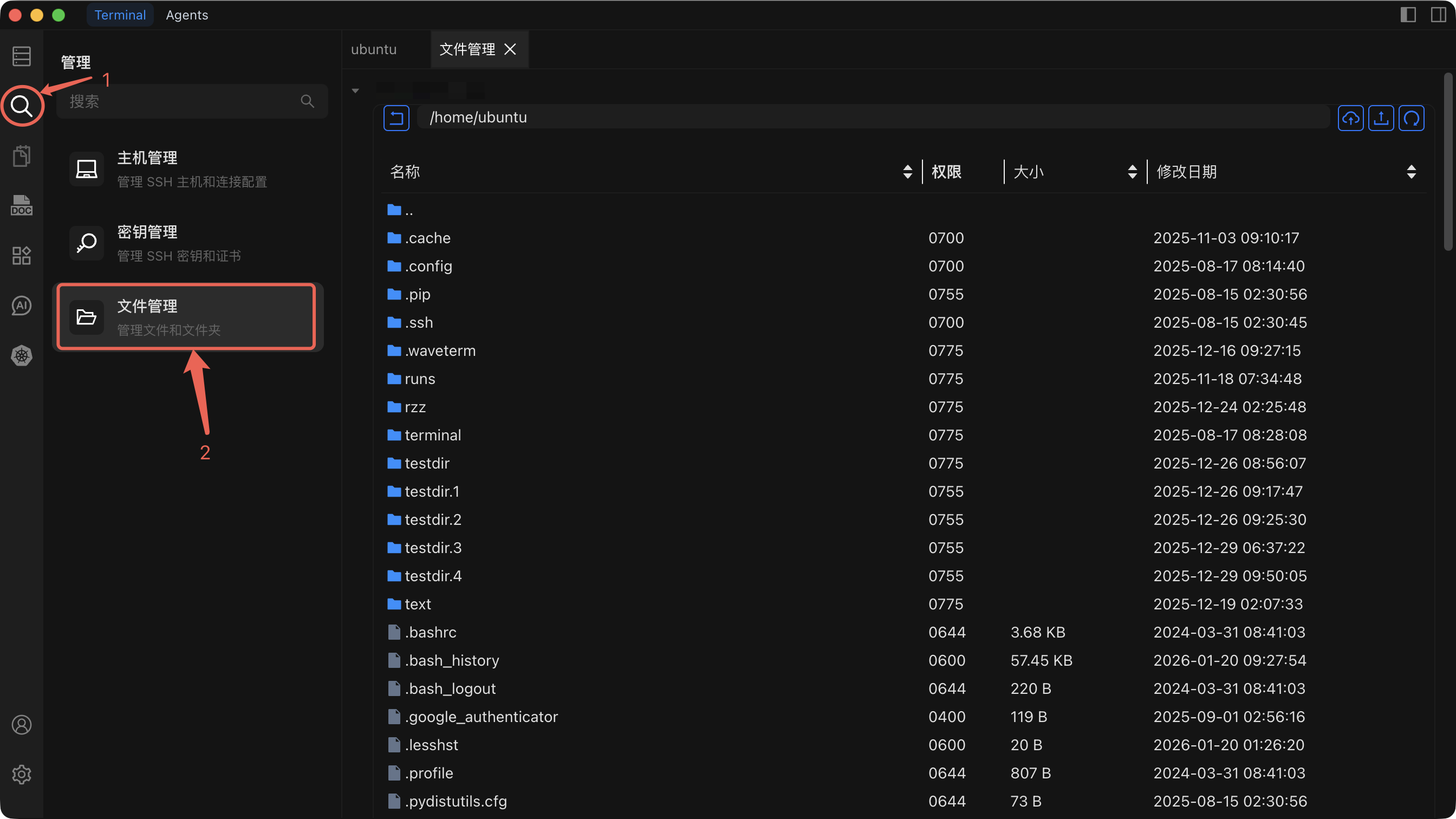Sort files by the 名称 column arrows

[907, 172]
